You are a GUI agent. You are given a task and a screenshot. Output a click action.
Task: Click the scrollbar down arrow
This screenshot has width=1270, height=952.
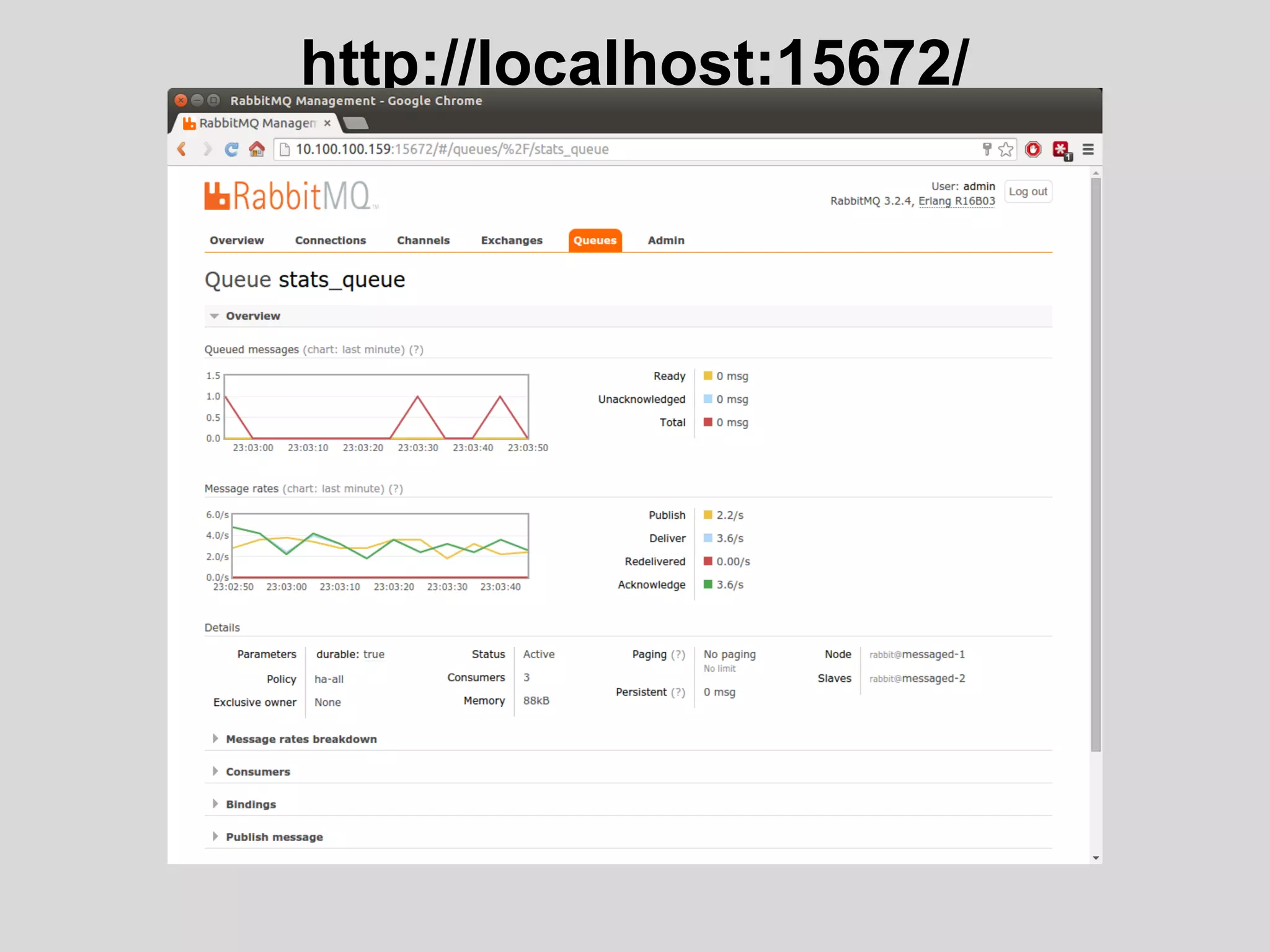(1096, 858)
